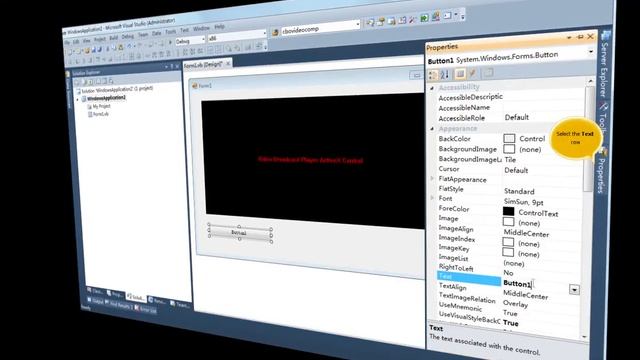Collapse the Accessibility category
Screen dimensions: 640x360
tap(432, 88)
